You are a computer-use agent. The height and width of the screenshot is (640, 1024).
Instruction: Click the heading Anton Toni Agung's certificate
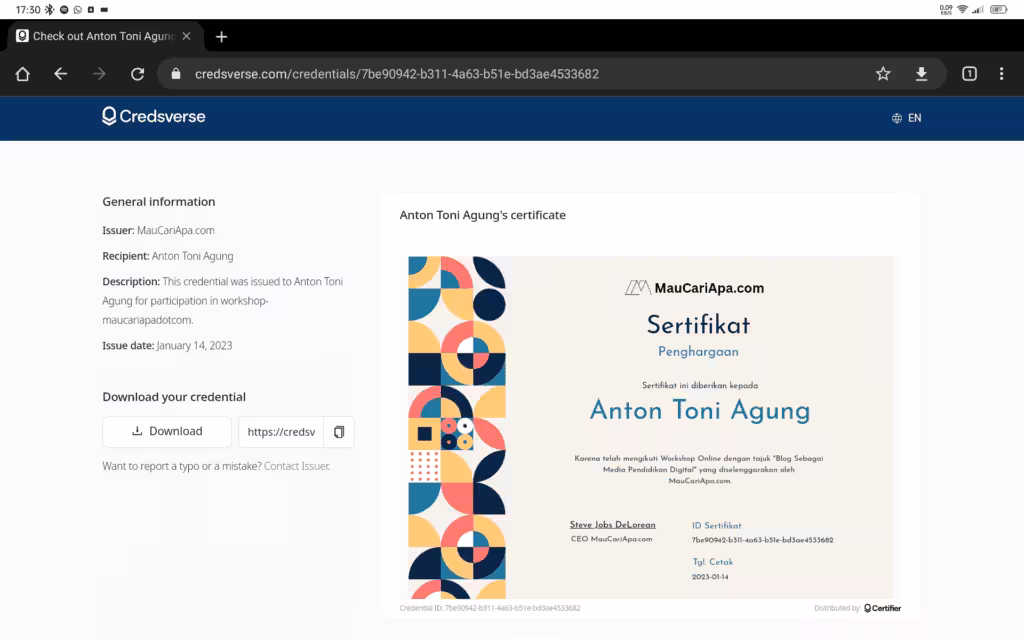483,215
